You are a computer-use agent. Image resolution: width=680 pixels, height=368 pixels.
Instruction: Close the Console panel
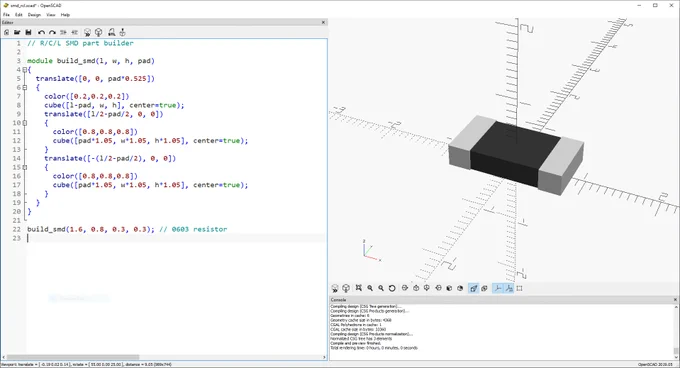675,300
